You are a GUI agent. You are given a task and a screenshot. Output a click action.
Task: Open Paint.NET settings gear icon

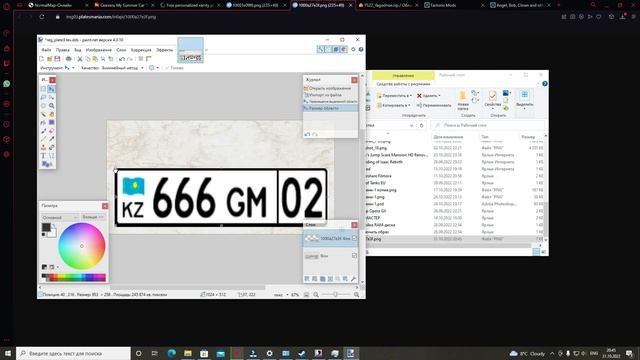(x=353, y=49)
